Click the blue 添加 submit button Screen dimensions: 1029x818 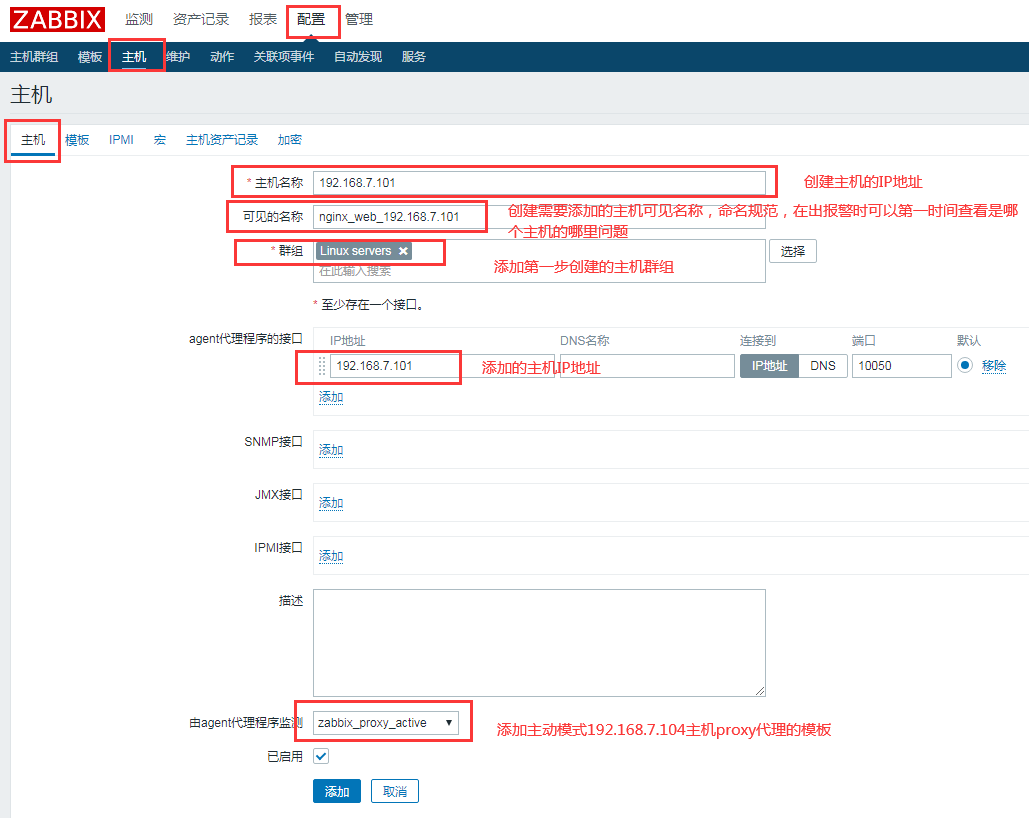(x=337, y=792)
